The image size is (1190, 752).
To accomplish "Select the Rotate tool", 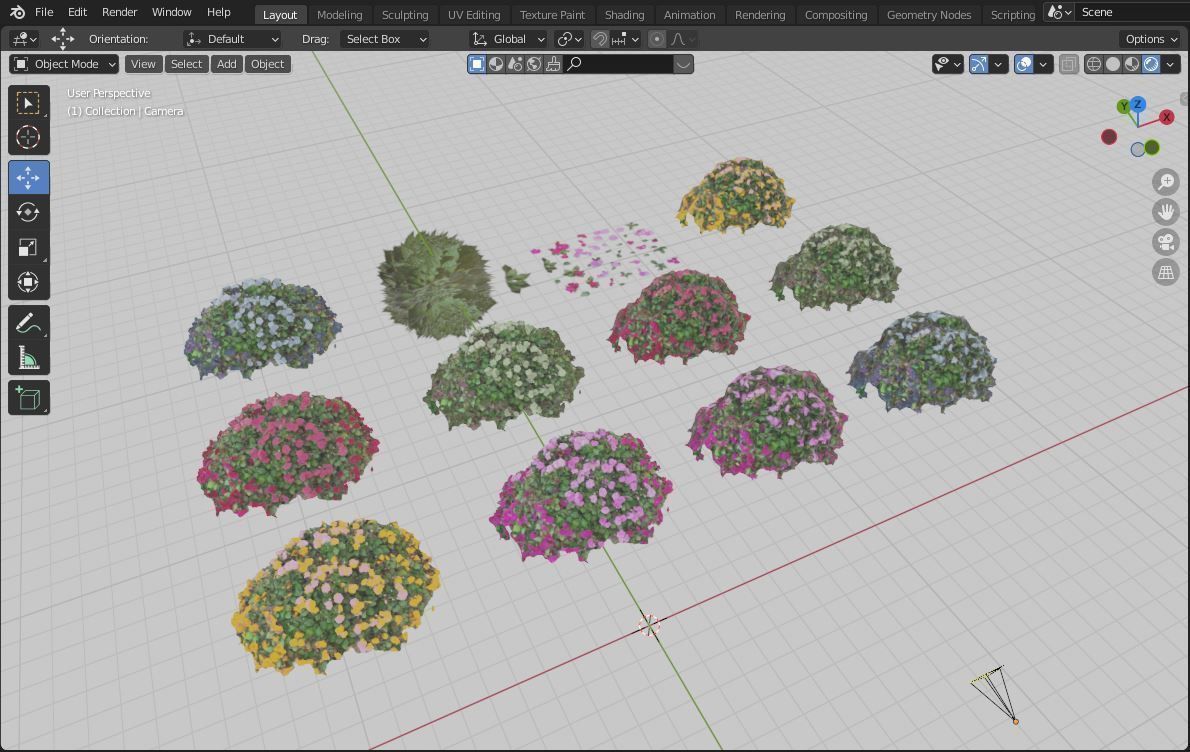I will pos(28,212).
